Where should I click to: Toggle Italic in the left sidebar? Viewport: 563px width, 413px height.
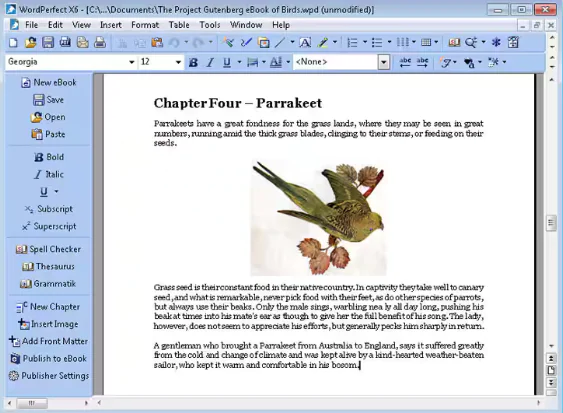coord(49,174)
